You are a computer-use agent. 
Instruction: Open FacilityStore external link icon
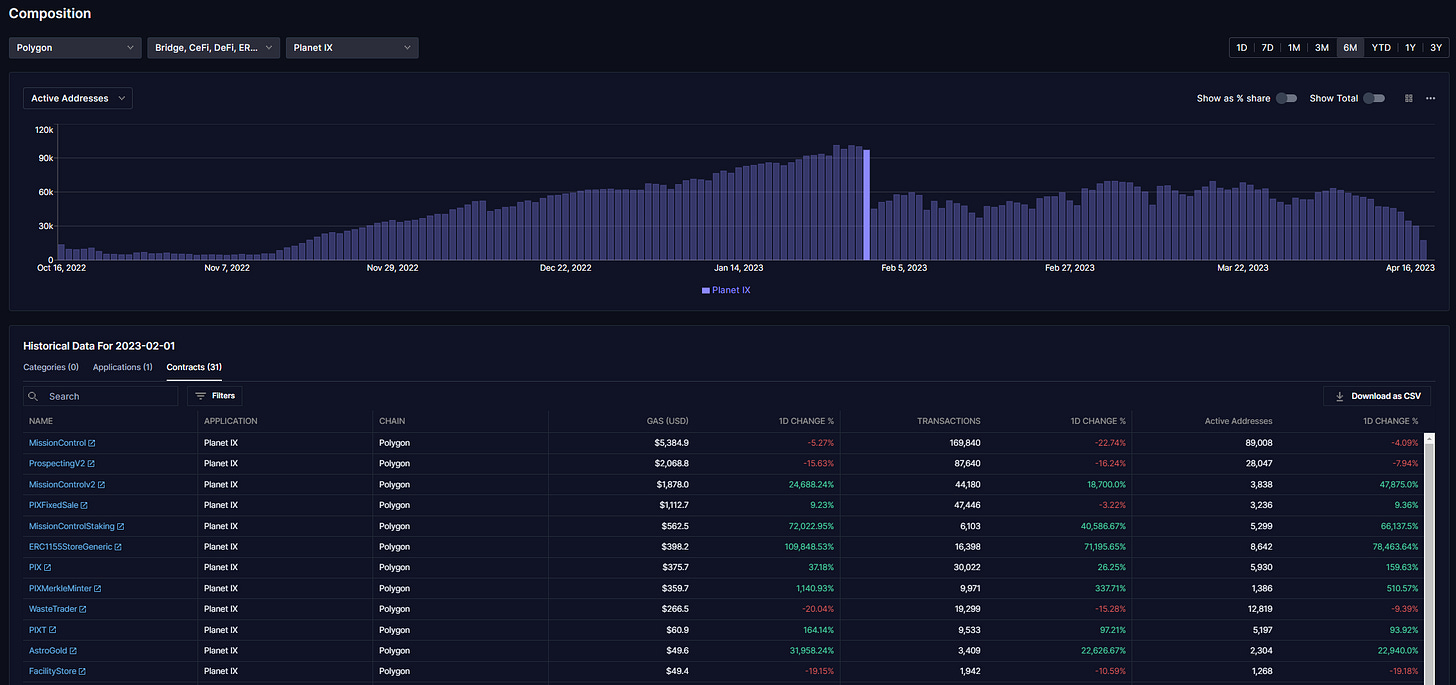[82, 672]
